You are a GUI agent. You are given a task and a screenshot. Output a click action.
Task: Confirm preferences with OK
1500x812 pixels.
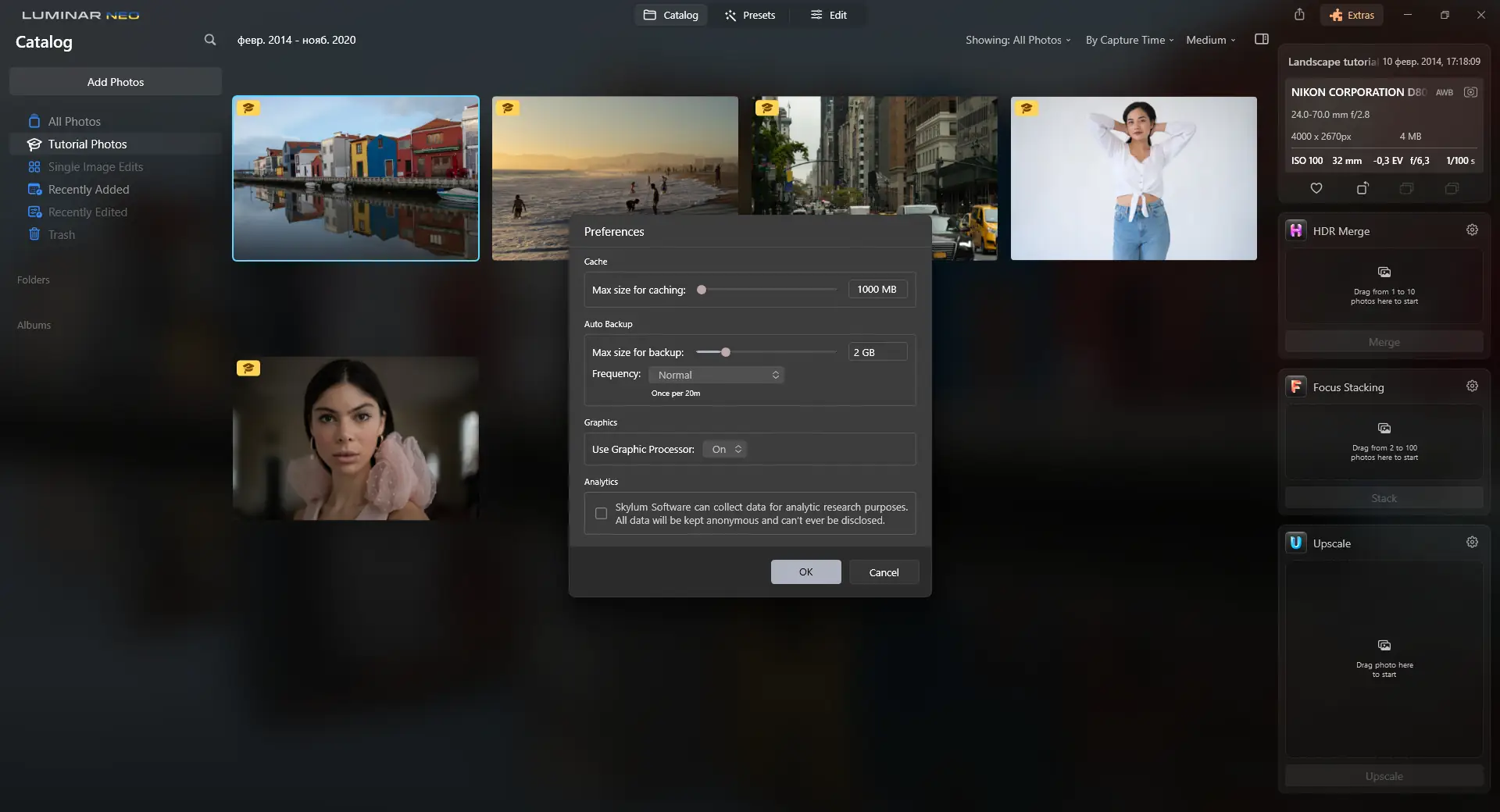806,572
